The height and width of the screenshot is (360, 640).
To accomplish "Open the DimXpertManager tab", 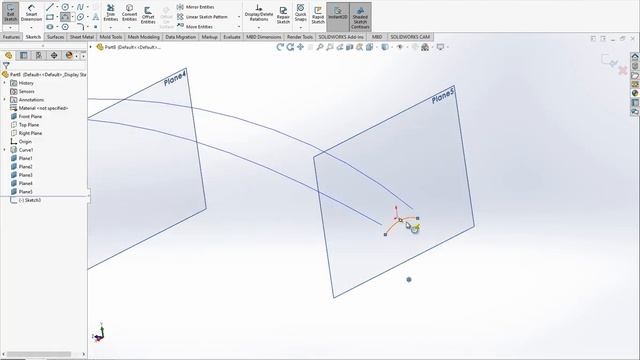I will coord(54,55).
